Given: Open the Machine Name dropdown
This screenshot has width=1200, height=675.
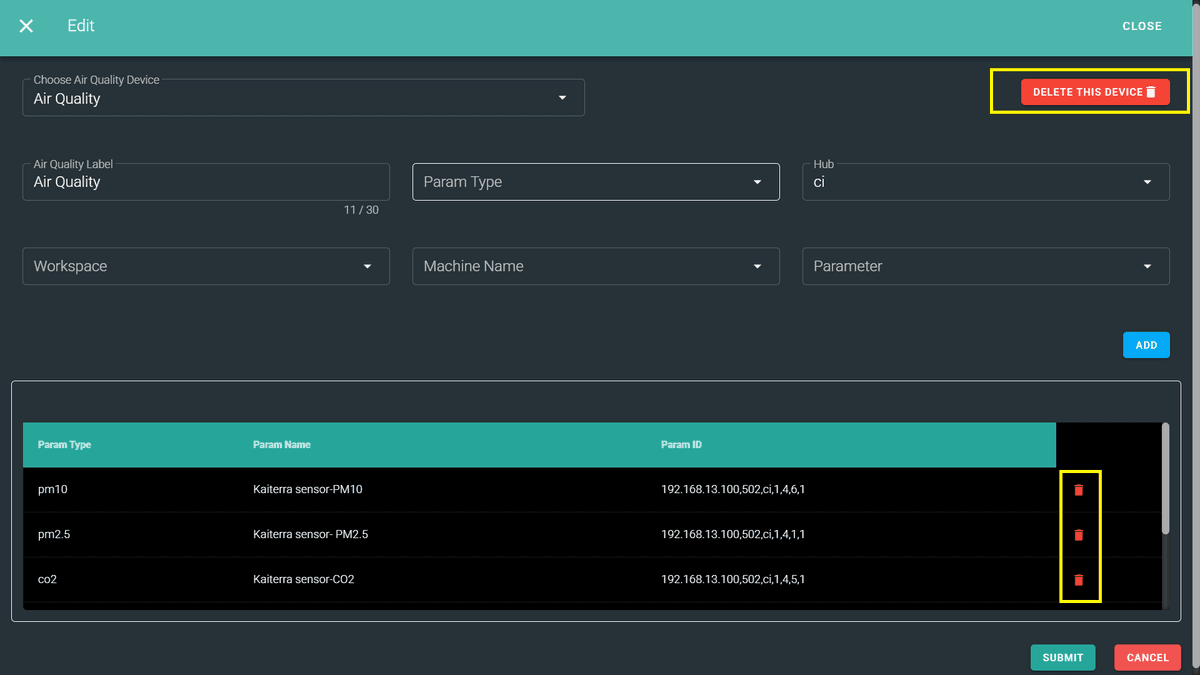Looking at the screenshot, I should coord(595,267).
